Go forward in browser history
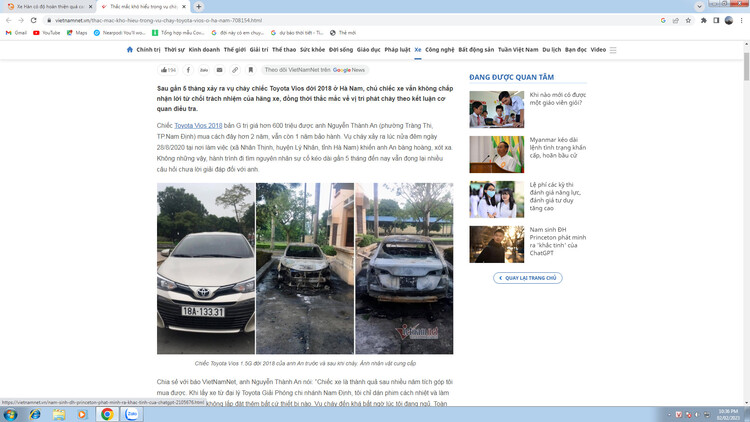The height and width of the screenshot is (422, 750). (x=21, y=20)
